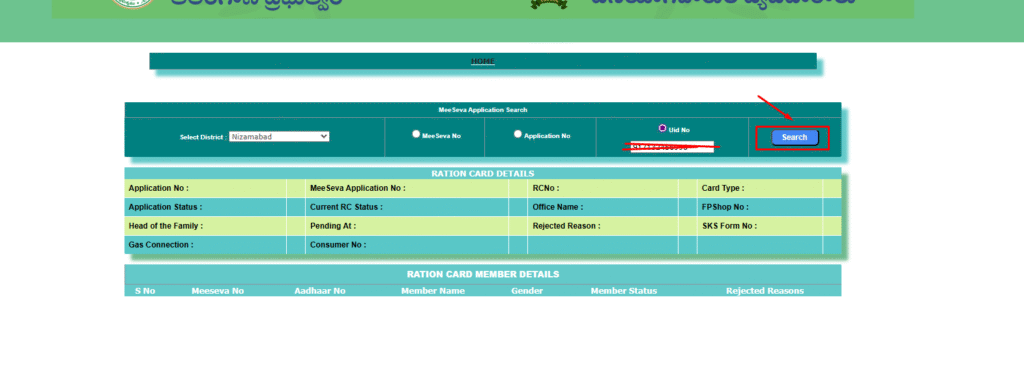Screen dimensions: 1024x366
Task: Select the Application No radio button
Action: coord(518,133)
